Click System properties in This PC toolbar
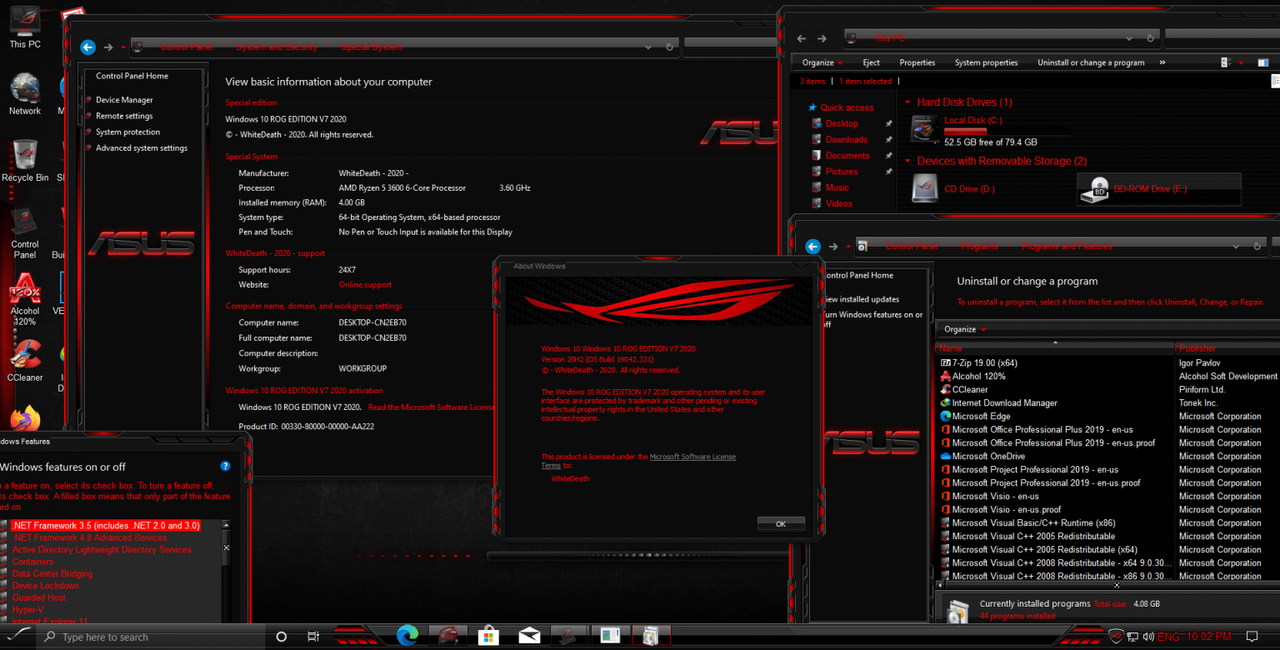 [x=986, y=62]
